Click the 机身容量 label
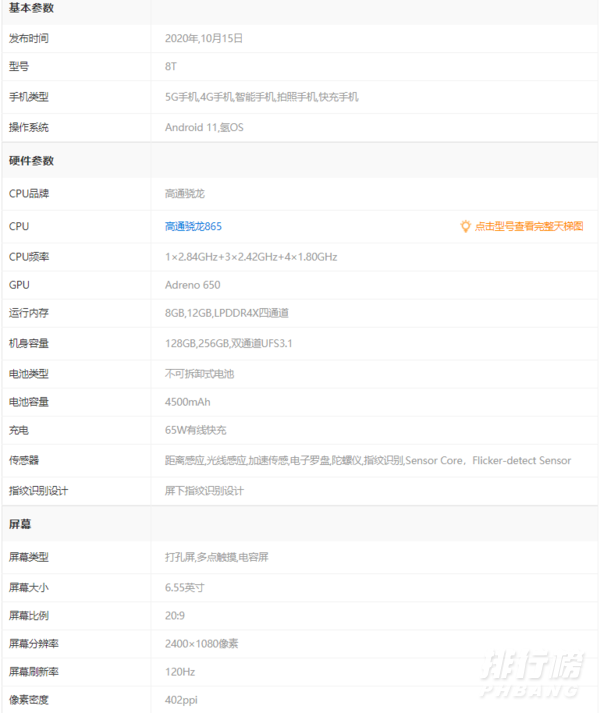 [x=29, y=343]
